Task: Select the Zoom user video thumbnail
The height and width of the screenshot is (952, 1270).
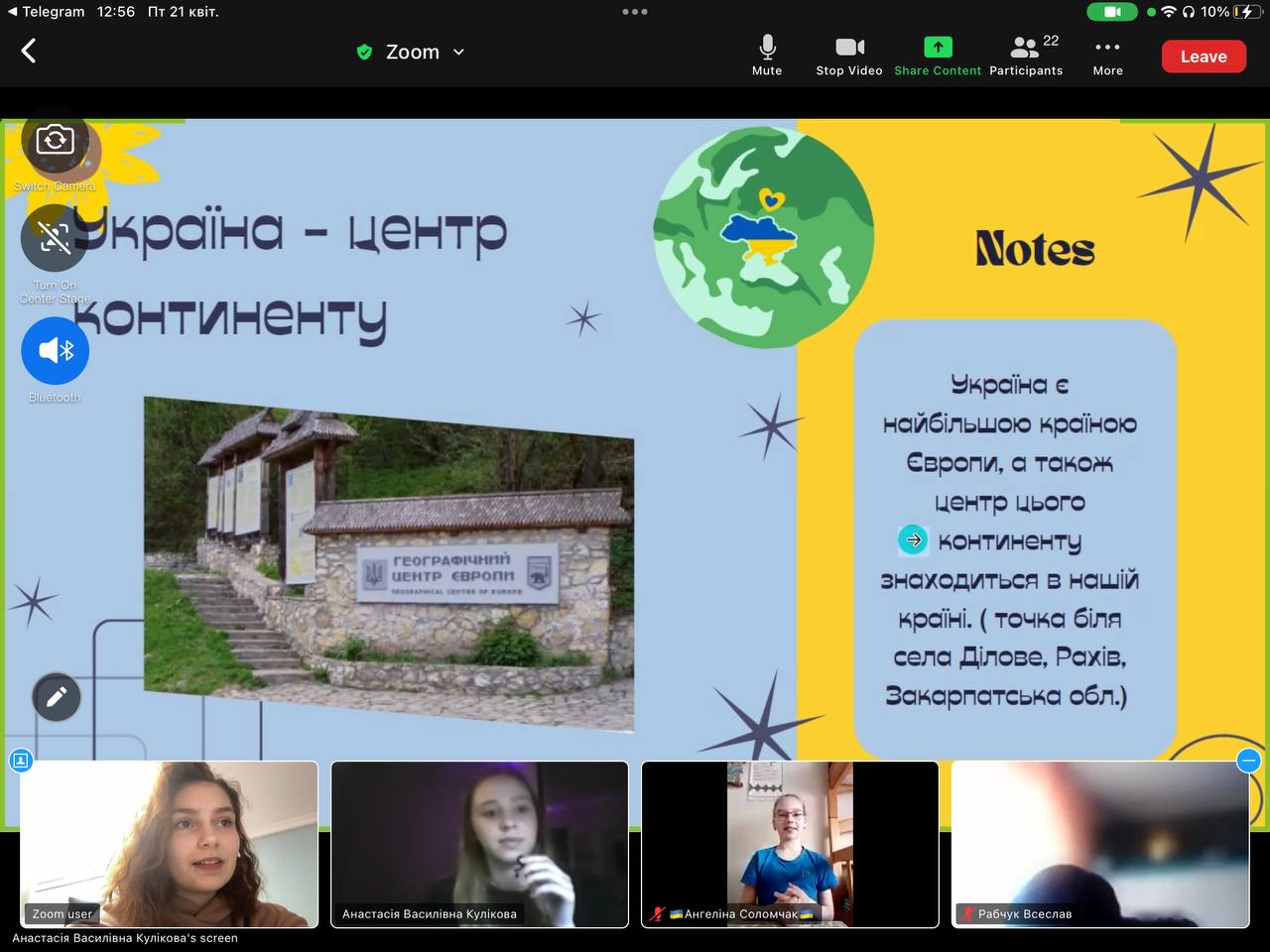Action: [x=169, y=844]
